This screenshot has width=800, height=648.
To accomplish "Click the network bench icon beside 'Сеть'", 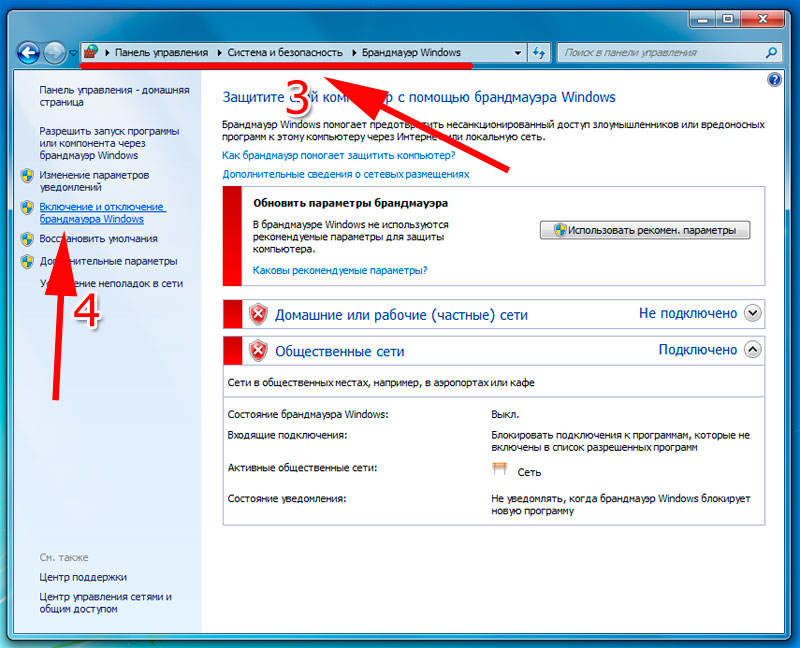I will (499, 469).
